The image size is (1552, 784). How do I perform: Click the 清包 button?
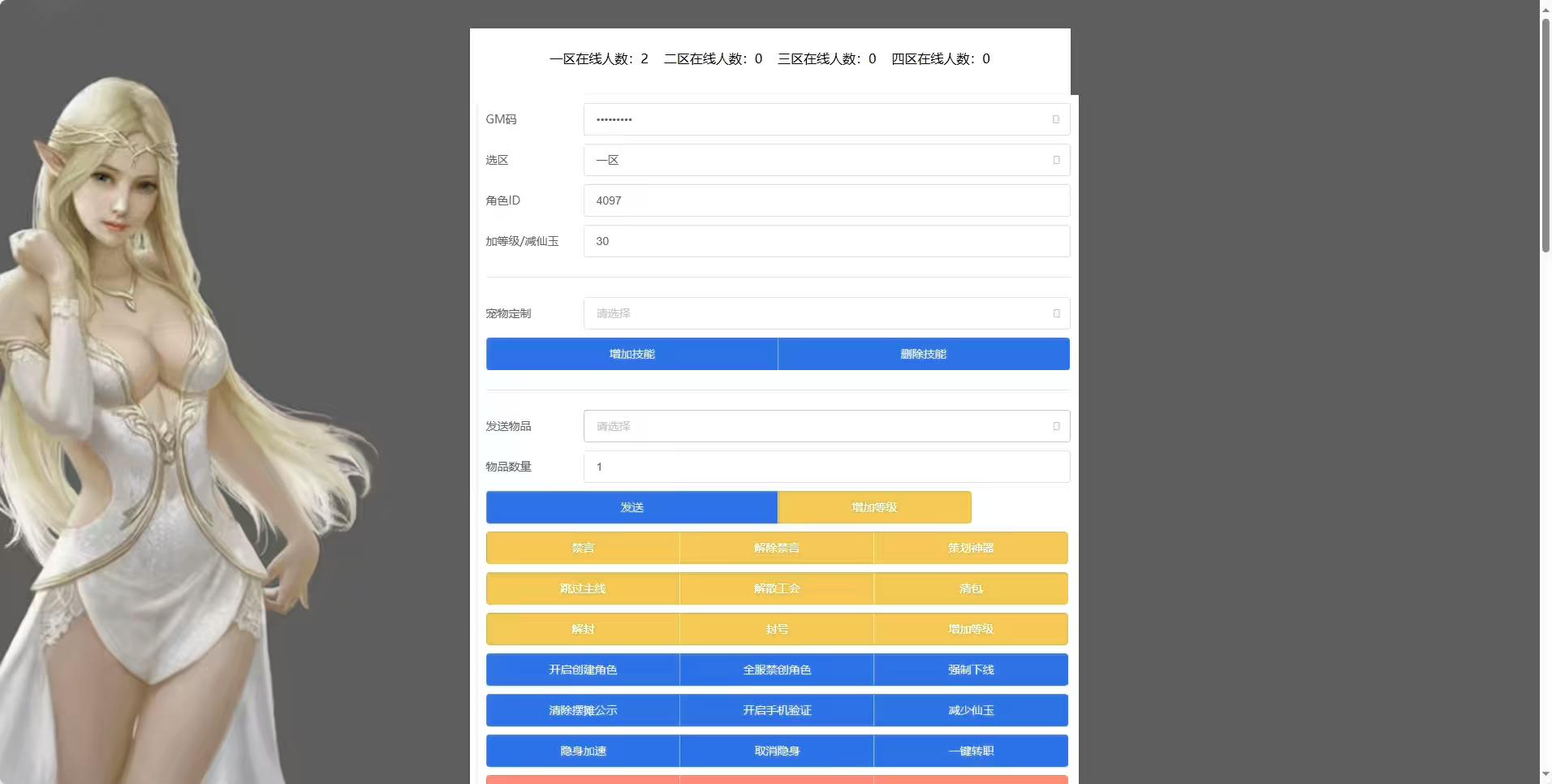pos(971,588)
